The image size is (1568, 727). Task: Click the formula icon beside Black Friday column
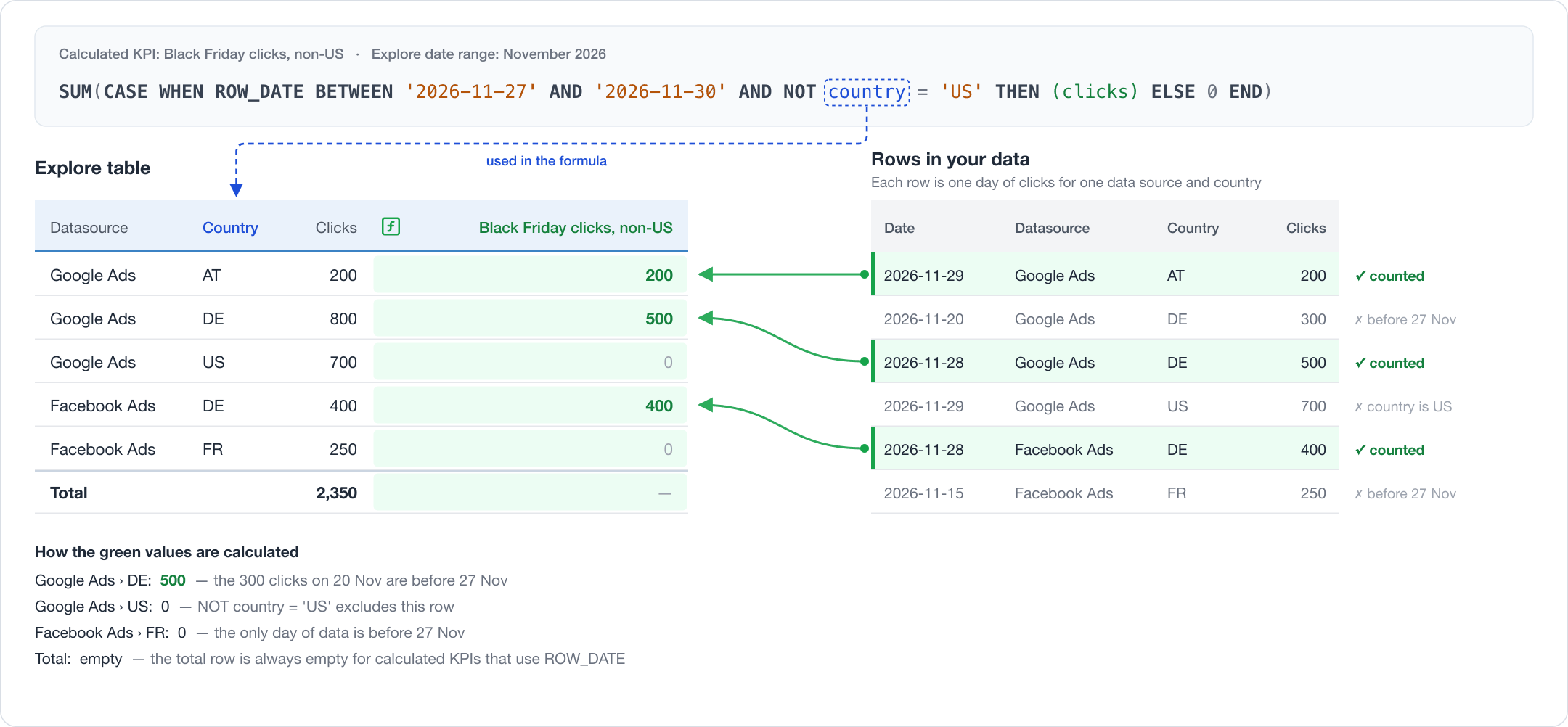click(391, 226)
